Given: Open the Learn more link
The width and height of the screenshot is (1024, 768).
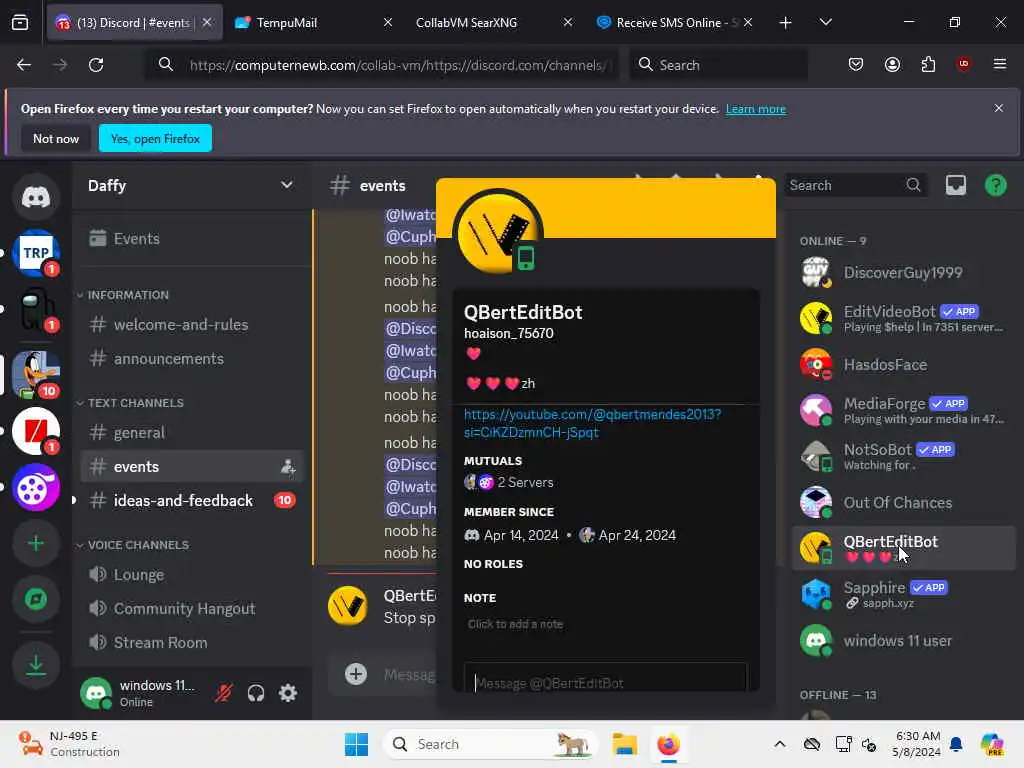Looking at the screenshot, I should point(756,109).
